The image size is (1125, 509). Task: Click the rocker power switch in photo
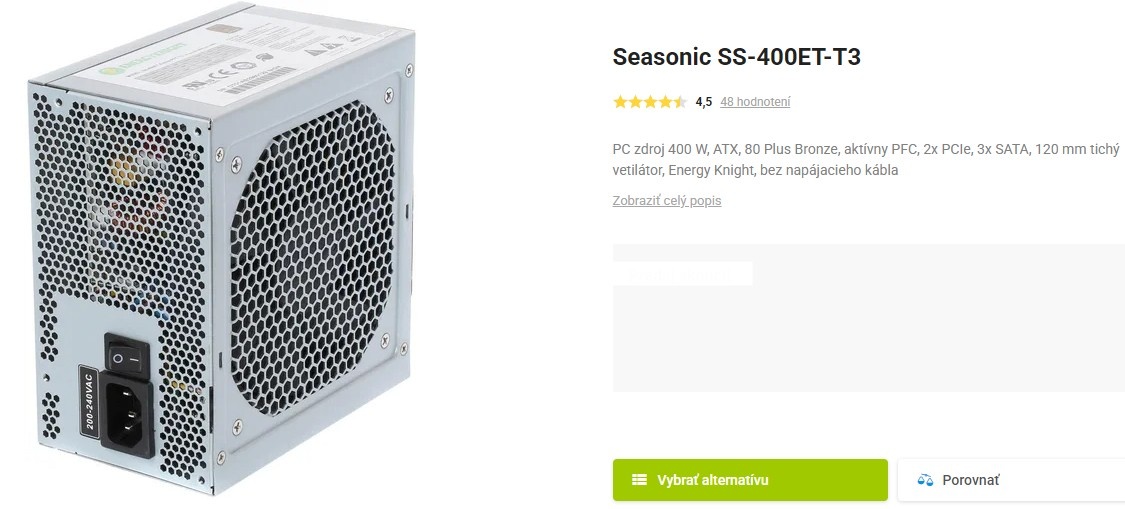tap(127, 356)
